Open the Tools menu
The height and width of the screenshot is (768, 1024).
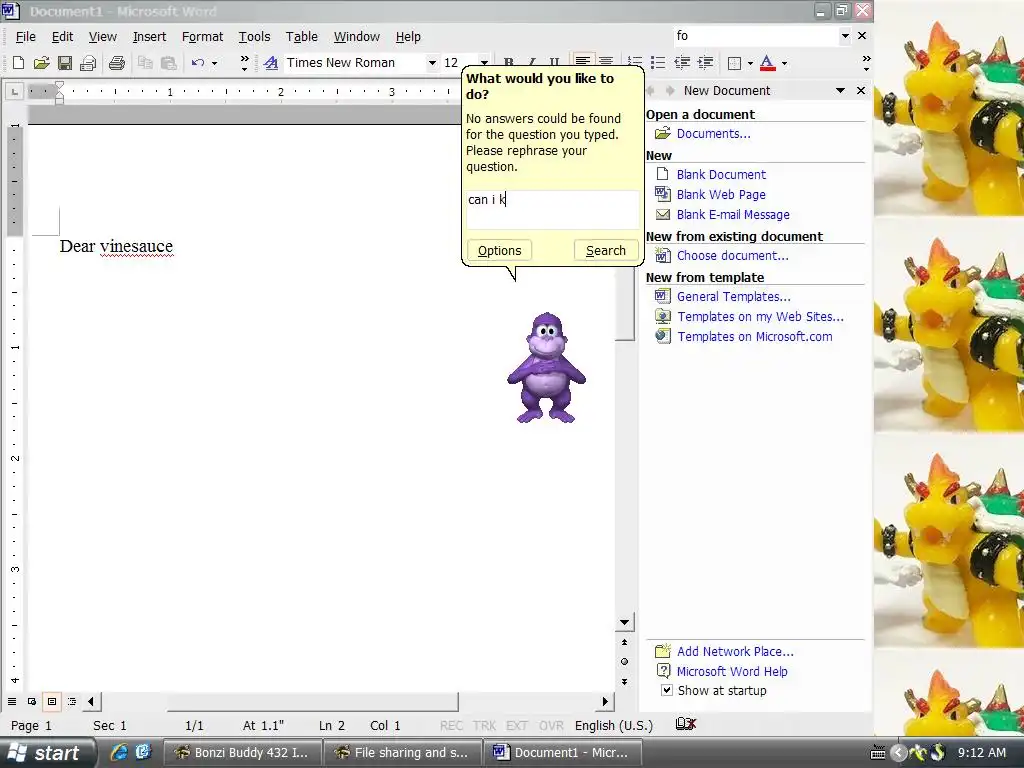[x=254, y=37]
